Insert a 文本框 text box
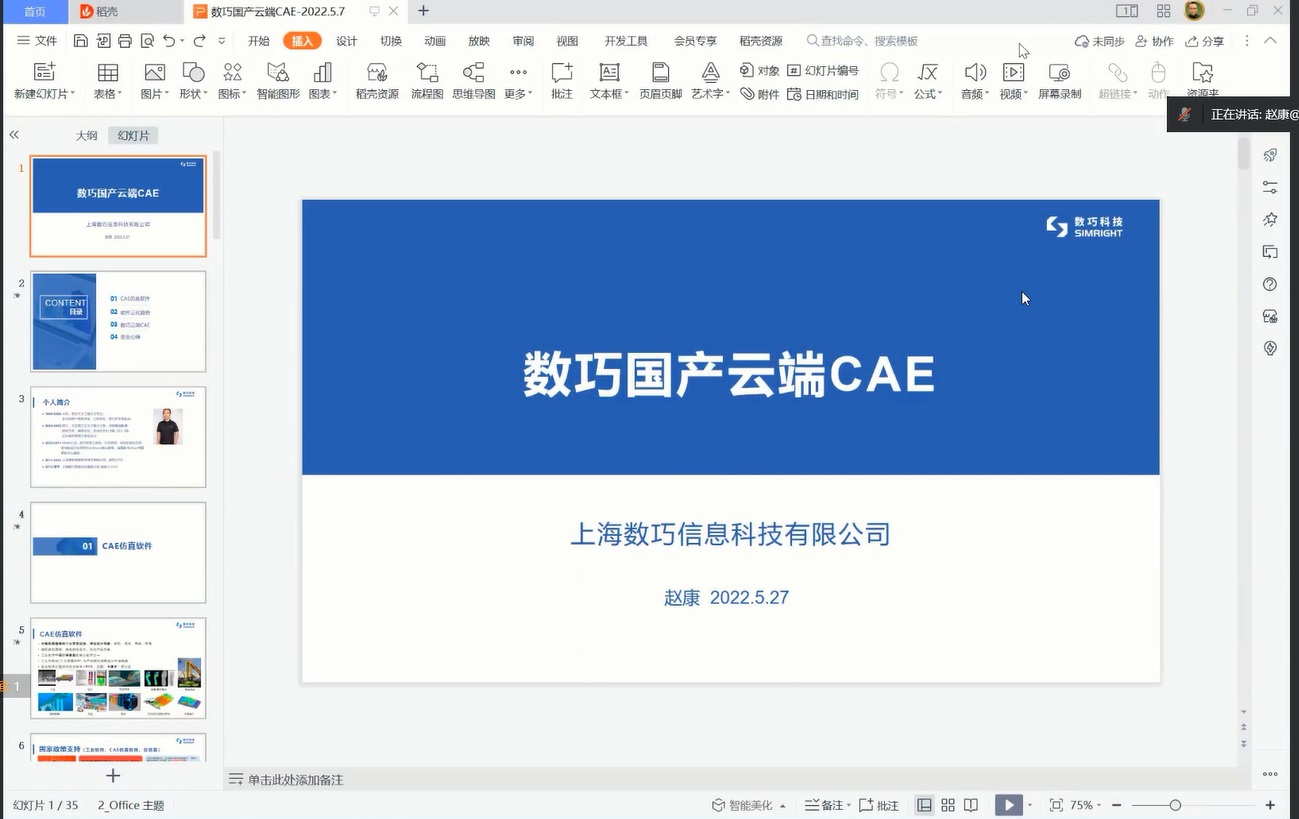The width and height of the screenshot is (1299, 819). click(609, 81)
